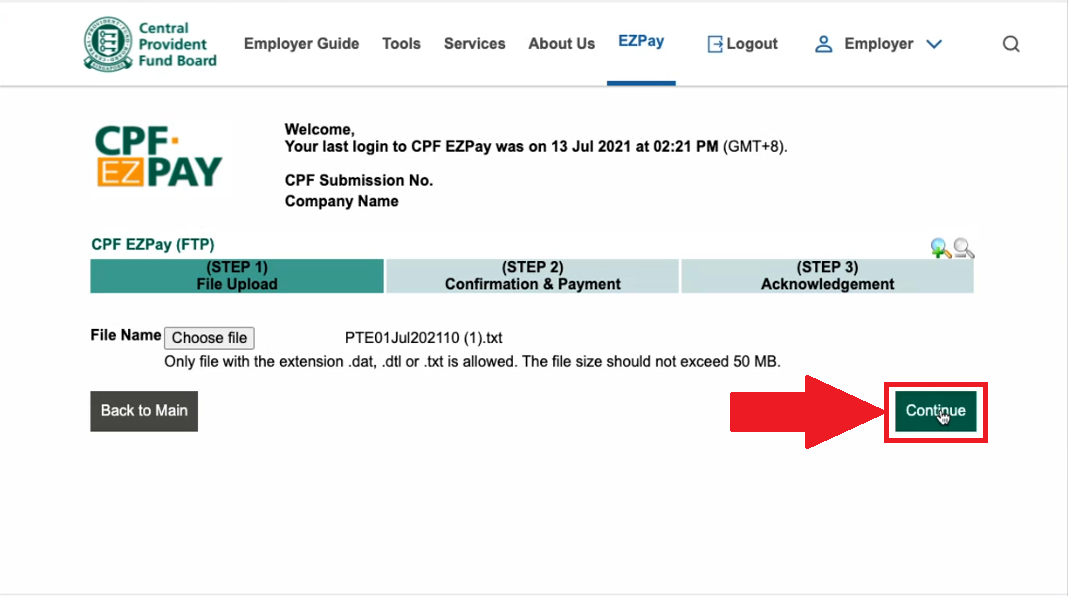Click the Employer profile person icon
Viewport: 1068px width, 596px height.
(823, 44)
